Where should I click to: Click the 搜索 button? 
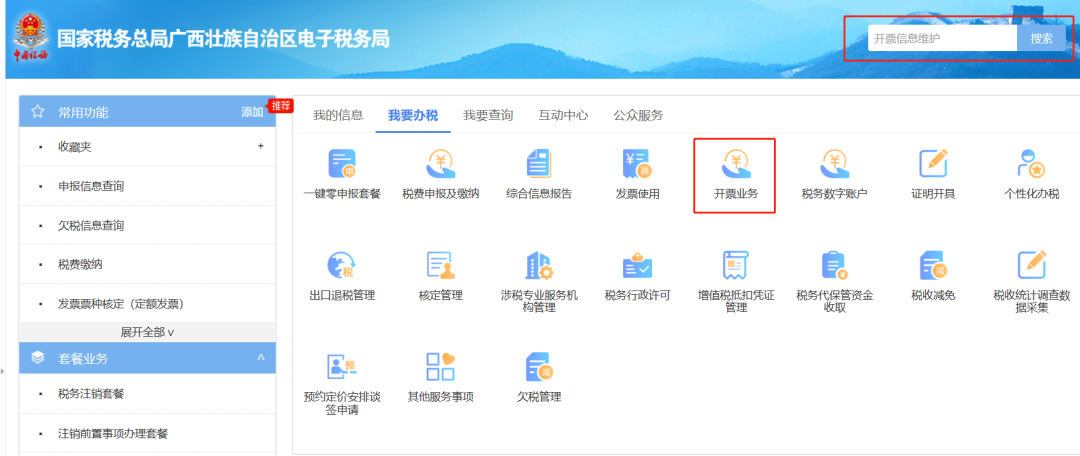[x=1041, y=39]
